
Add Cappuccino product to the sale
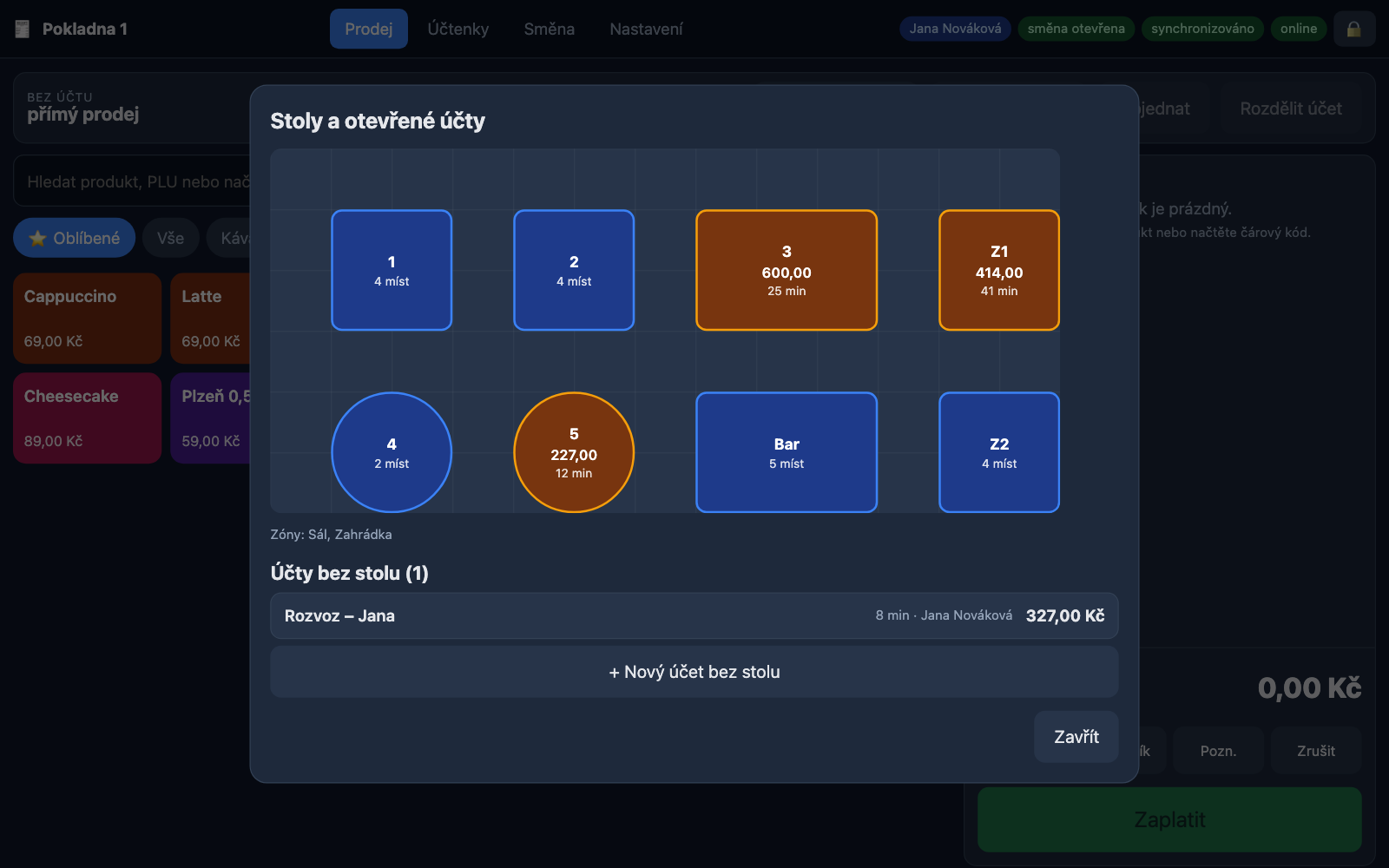(88, 319)
